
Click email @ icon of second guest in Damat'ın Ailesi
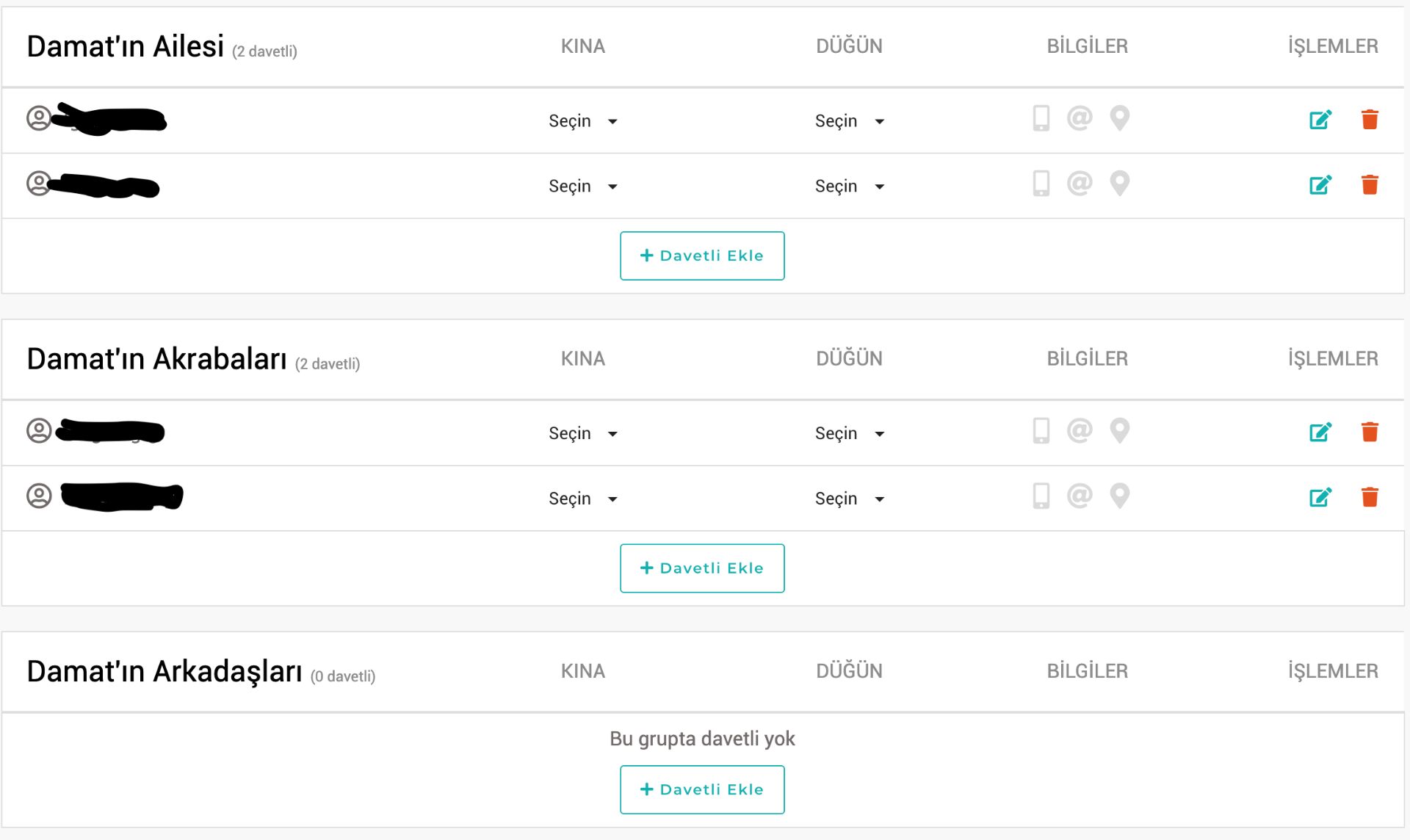[1080, 184]
